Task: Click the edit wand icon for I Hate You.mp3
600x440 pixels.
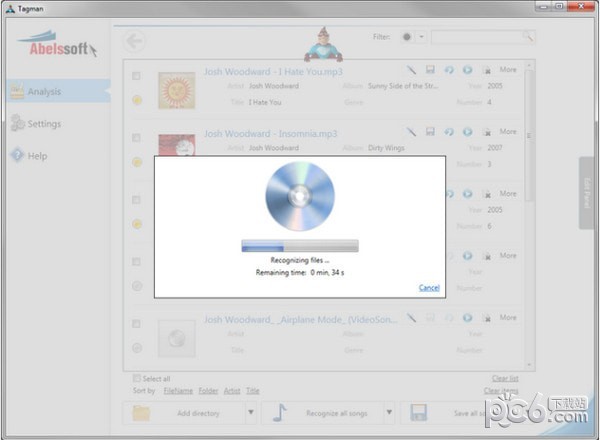Action: coord(410,70)
